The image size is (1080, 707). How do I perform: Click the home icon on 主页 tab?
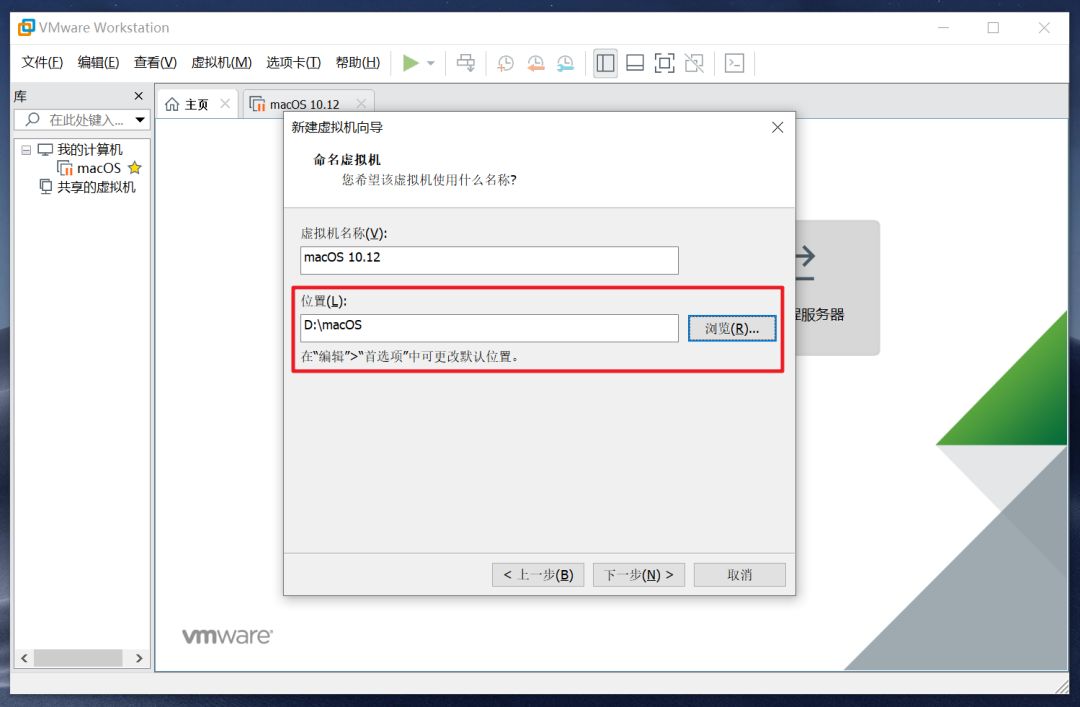172,104
